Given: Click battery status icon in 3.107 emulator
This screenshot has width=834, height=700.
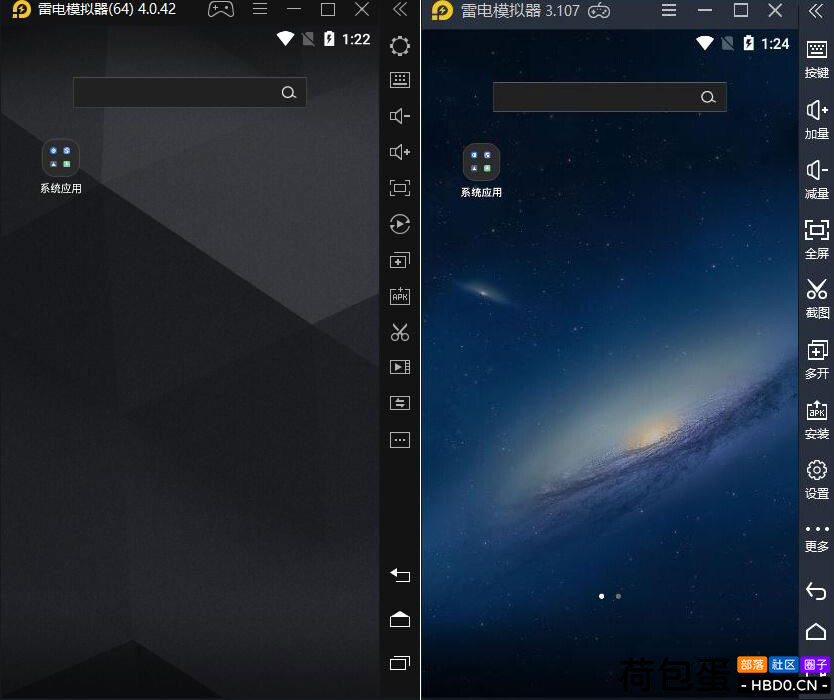Looking at the screenshot, I should 748,43.
